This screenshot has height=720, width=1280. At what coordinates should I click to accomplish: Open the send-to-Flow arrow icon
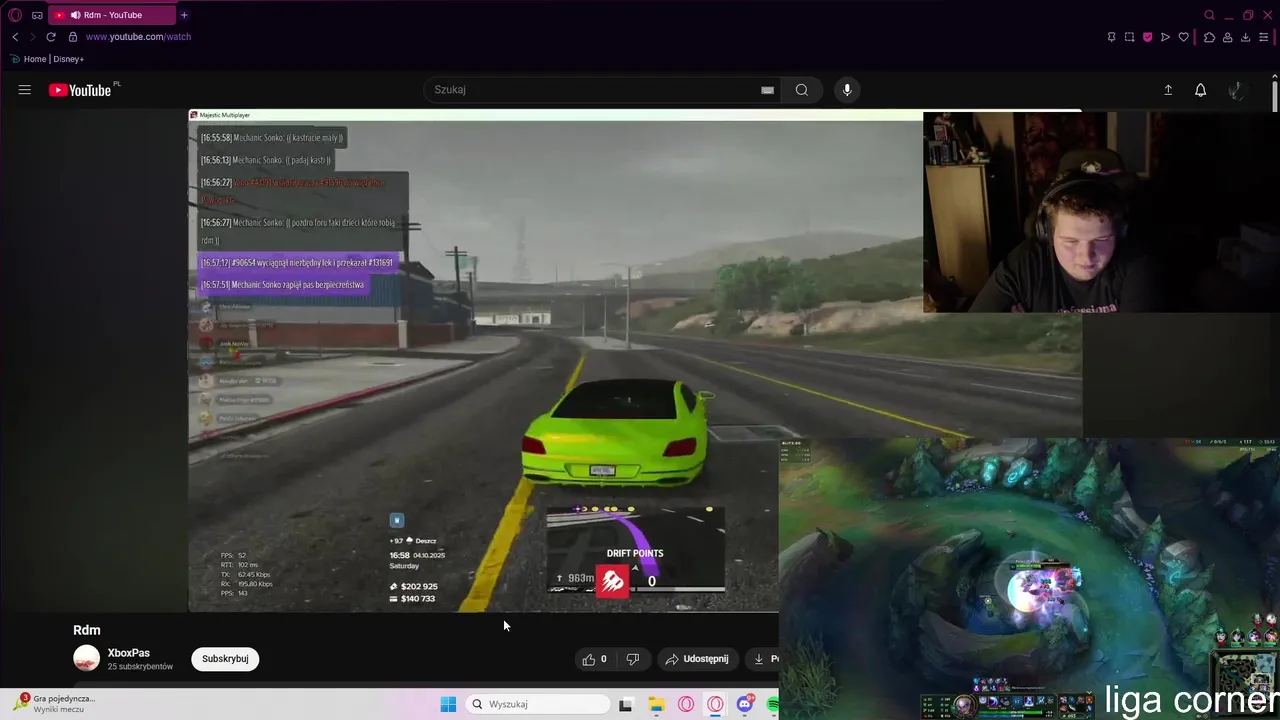click(x=1165, y=37)
